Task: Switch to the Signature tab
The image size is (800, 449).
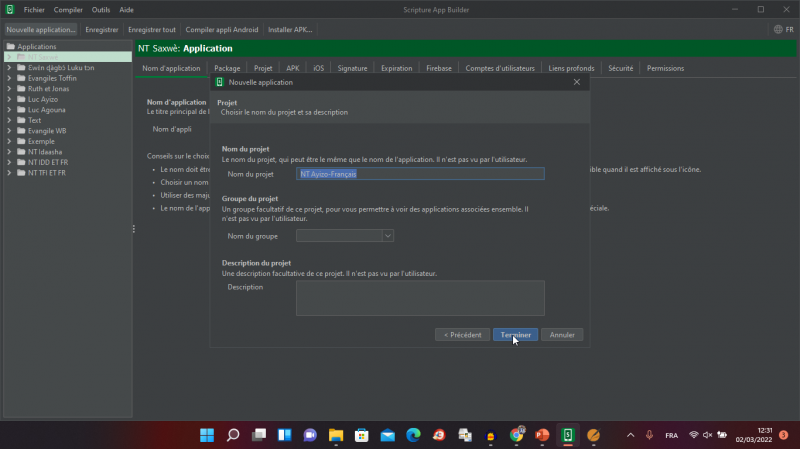Action: point(352,68)
